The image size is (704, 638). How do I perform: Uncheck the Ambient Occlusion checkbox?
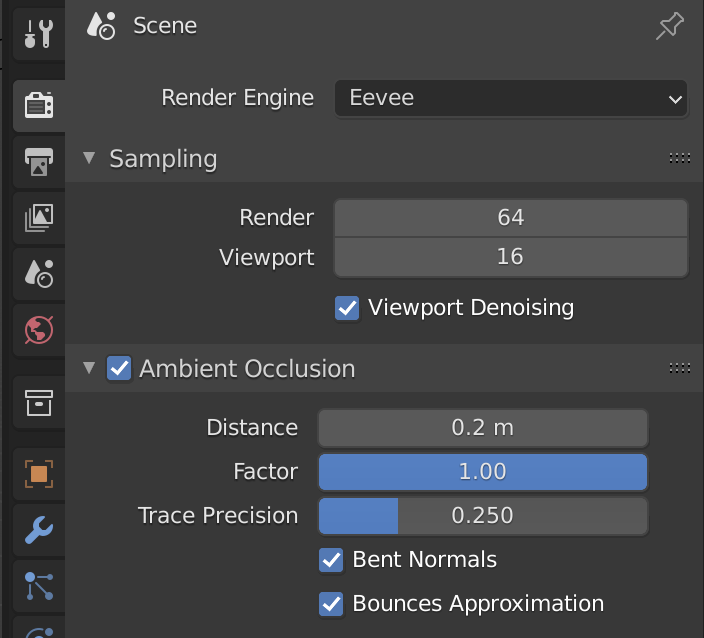(x=119, y=368)
